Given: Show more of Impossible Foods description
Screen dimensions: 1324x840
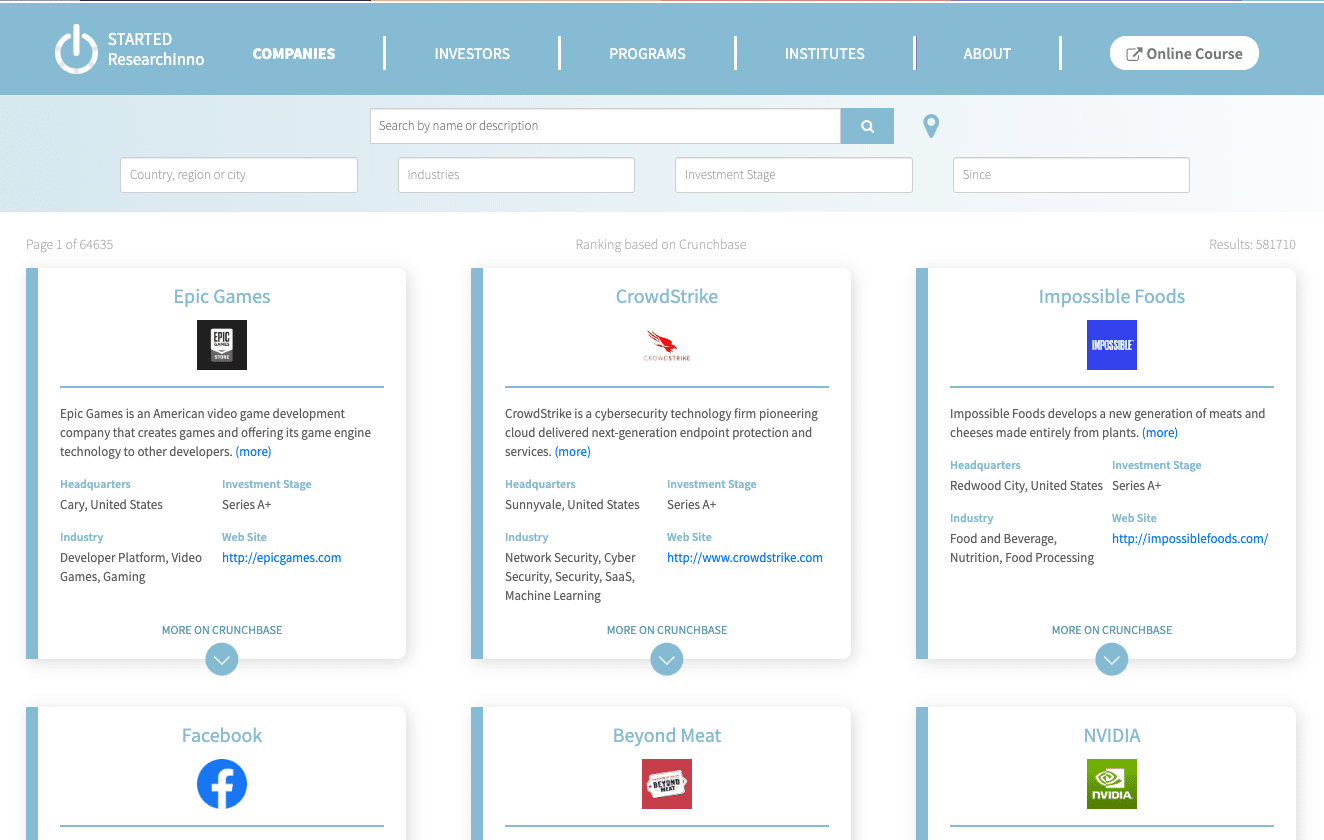Looking at the screenshot, I should click(x=1160, y=433).
